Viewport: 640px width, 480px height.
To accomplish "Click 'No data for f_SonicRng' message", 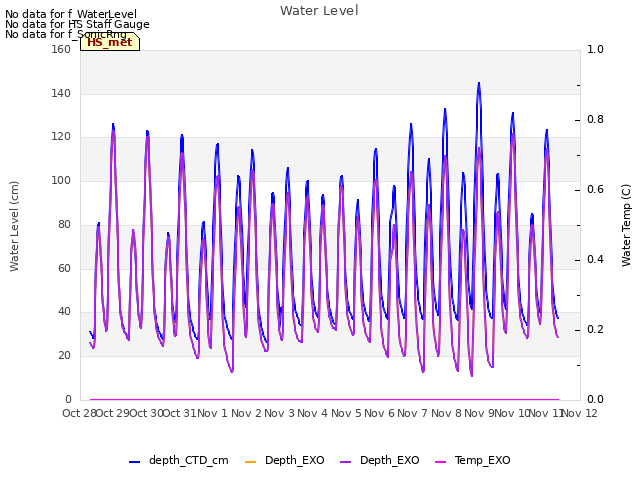I will tap(66, 34).
